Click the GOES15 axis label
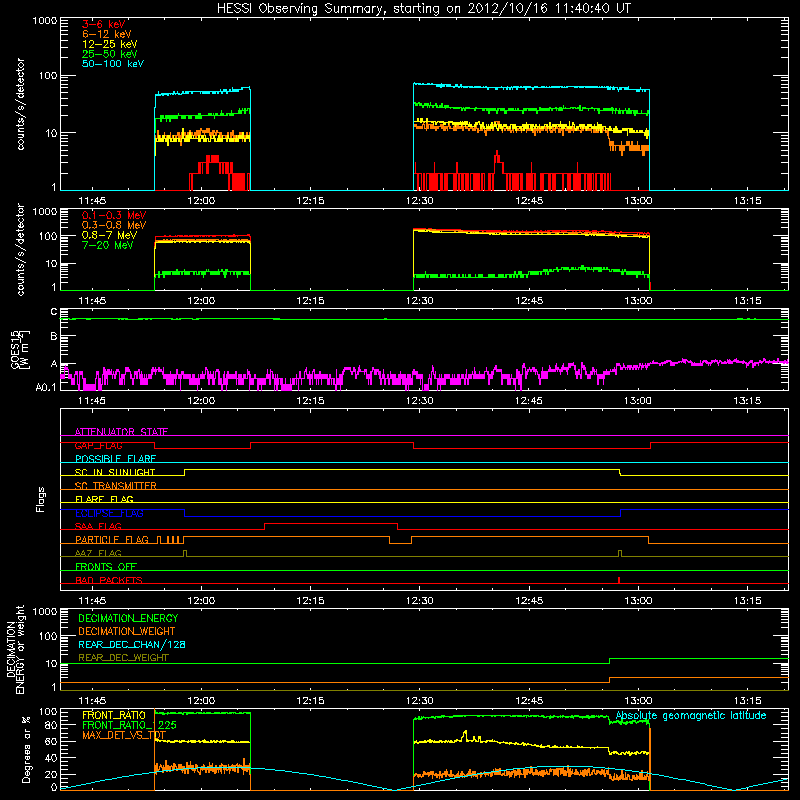The height and width of the screenshot is (800, 800). (15, 349)
